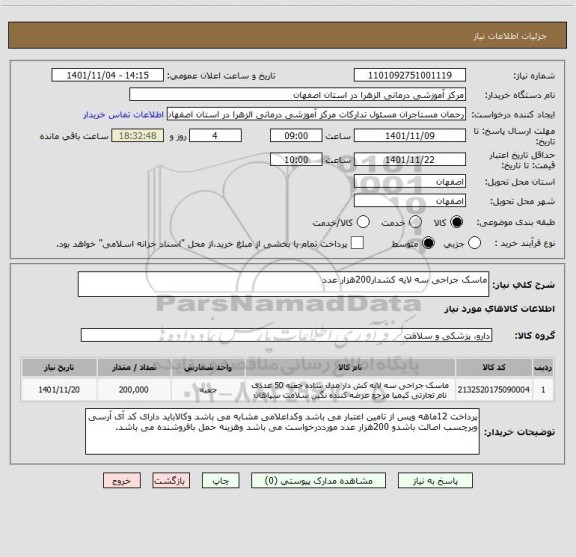This screenshot has width=576, height=557.
Task: Select the متوسط purchase type radio
Action: [x=428, y=243]
